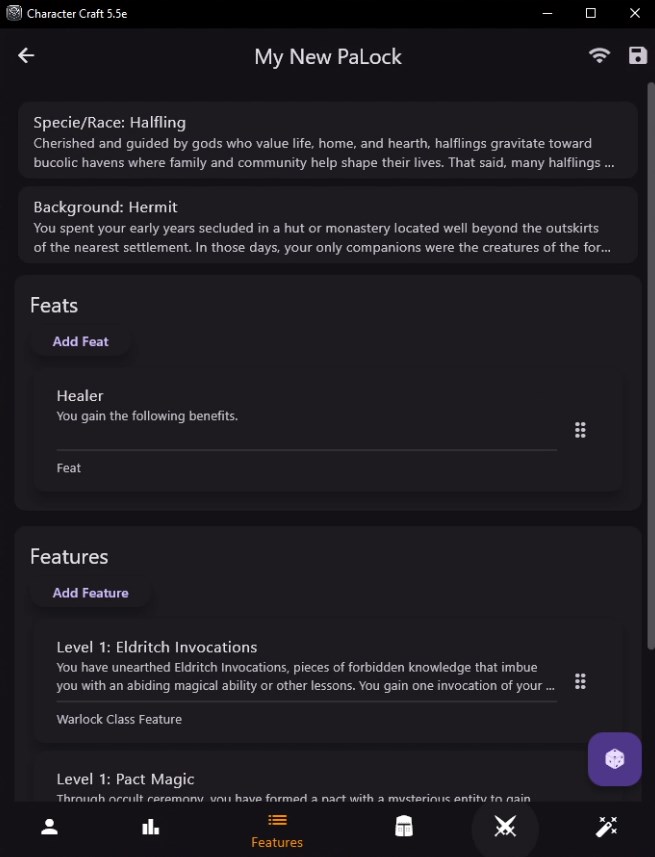655x857 pixels.
Task: Open the character profile tab
Action: 49,827
